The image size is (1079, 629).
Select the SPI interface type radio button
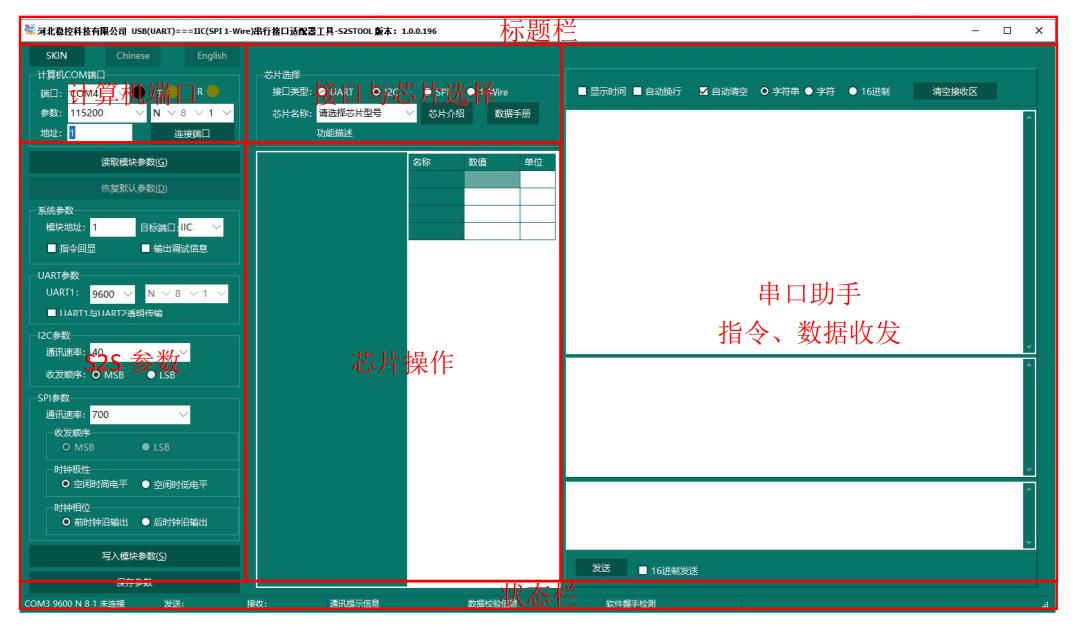(428, 90)
